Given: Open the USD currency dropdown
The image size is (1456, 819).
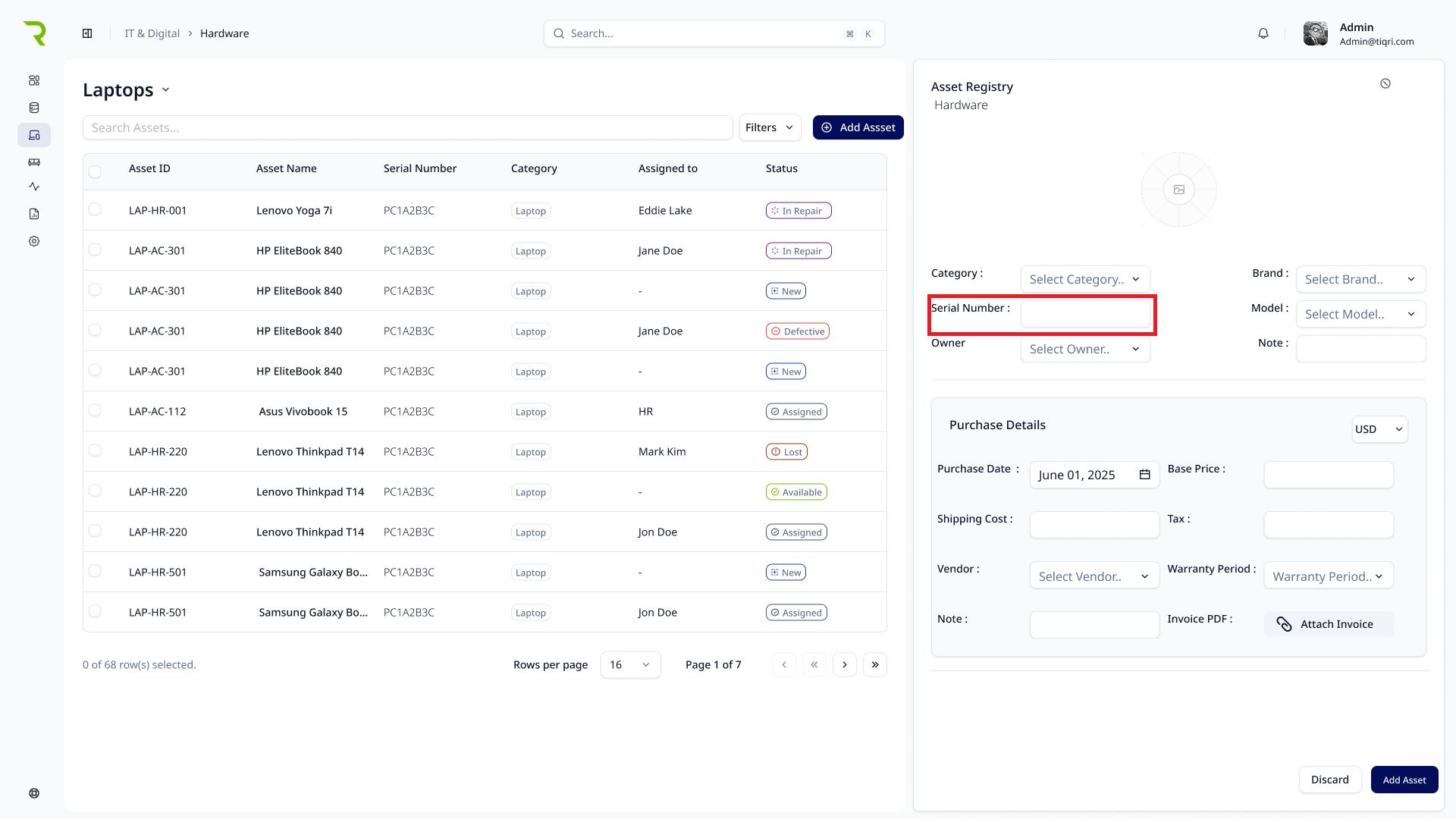Looking at the screenshot, I should [1379, 429].
